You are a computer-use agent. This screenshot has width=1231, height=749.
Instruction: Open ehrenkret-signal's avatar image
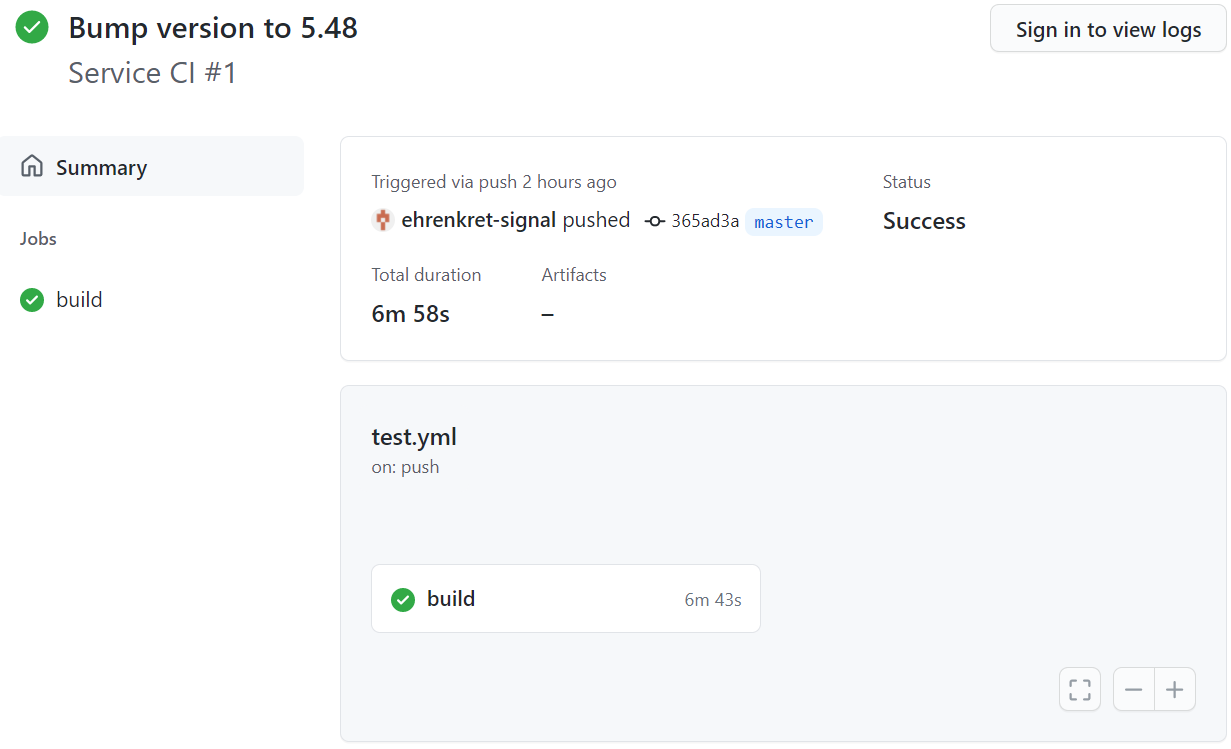click(383, 219)
